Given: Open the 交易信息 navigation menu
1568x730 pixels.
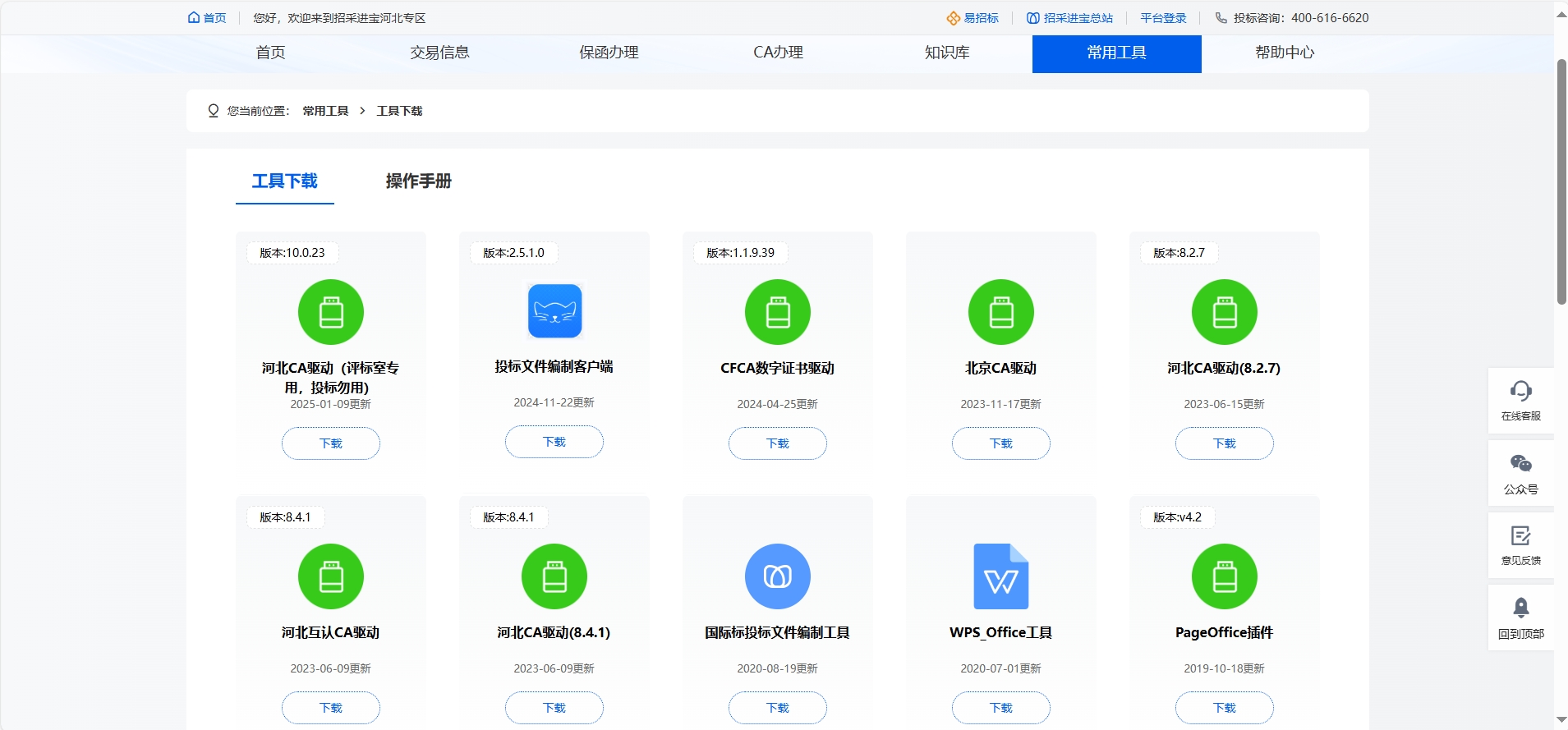Looking at the screenshot, I should 439,53.
